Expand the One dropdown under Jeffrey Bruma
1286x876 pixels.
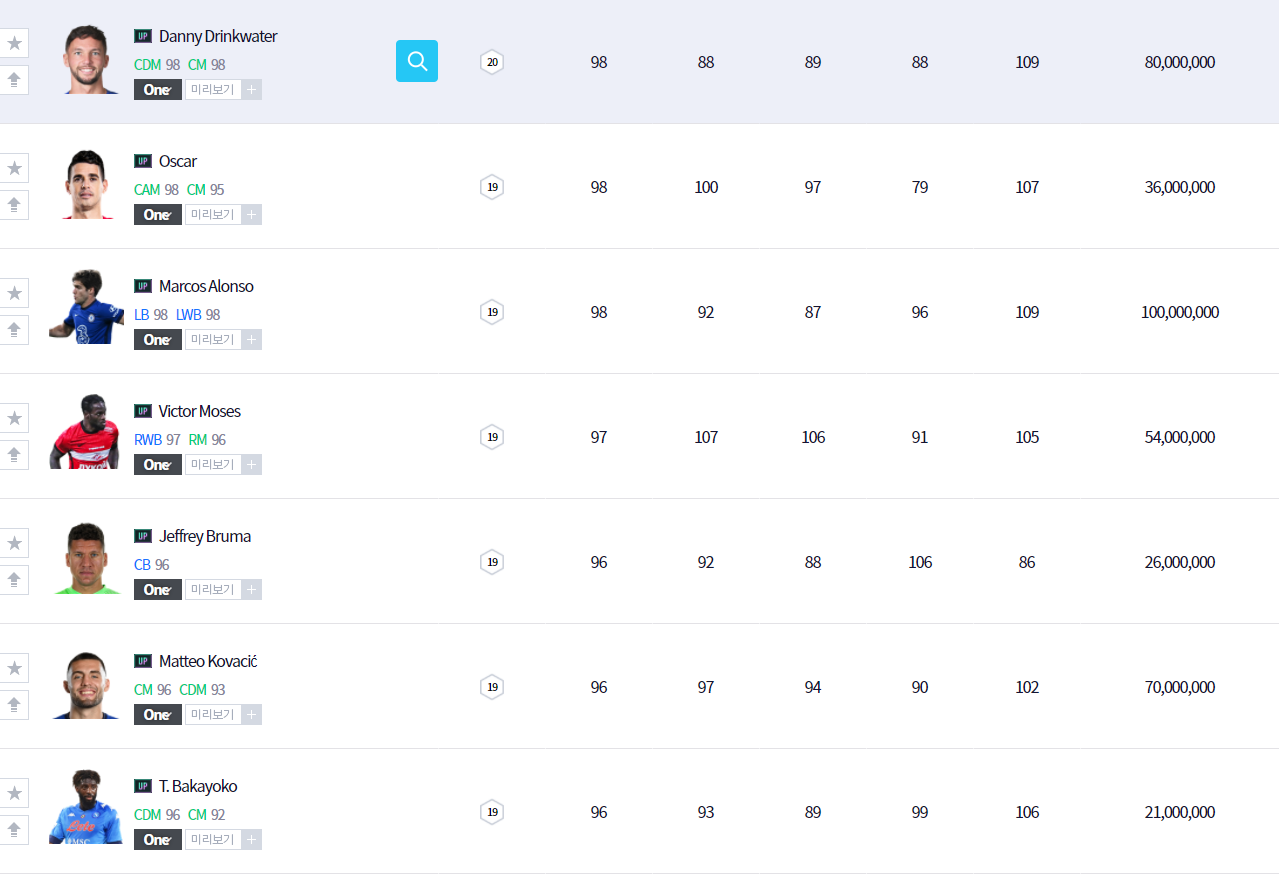pos(158,590)
